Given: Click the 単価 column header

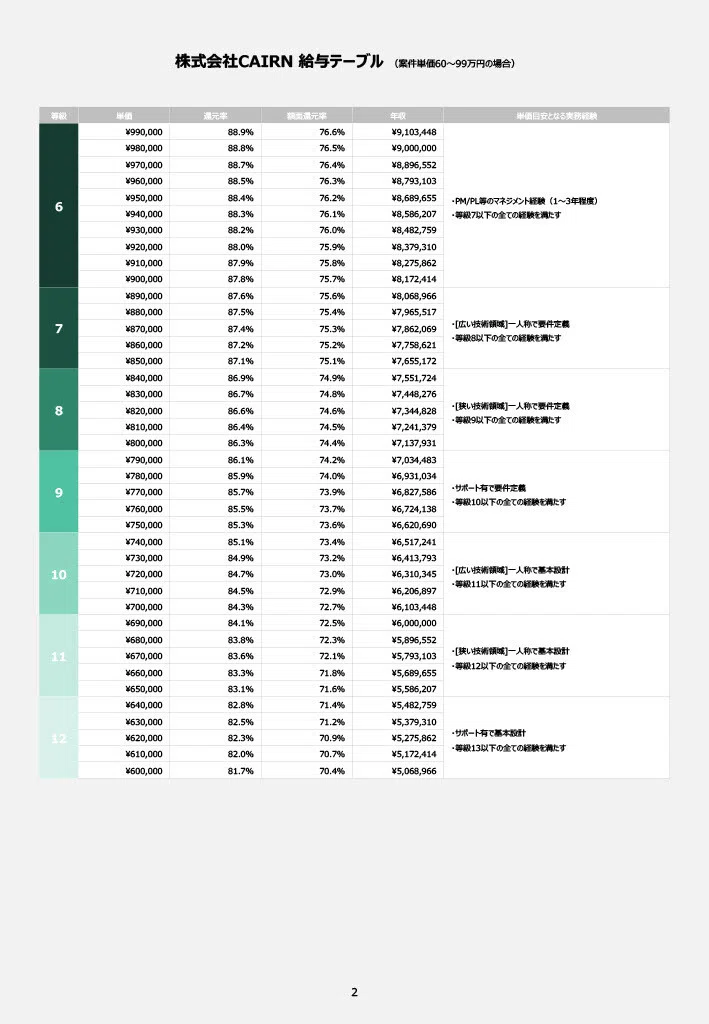Looking at the screenshot, I should 124,116.
